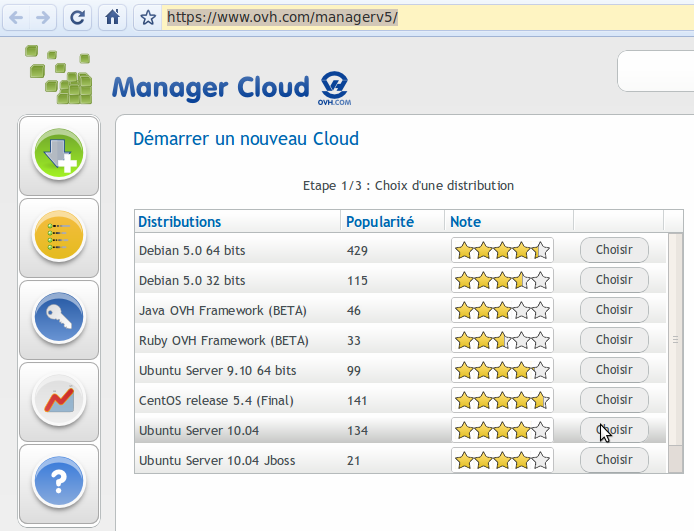Click the star rating of Java OVH Framework

click(502, 310)
